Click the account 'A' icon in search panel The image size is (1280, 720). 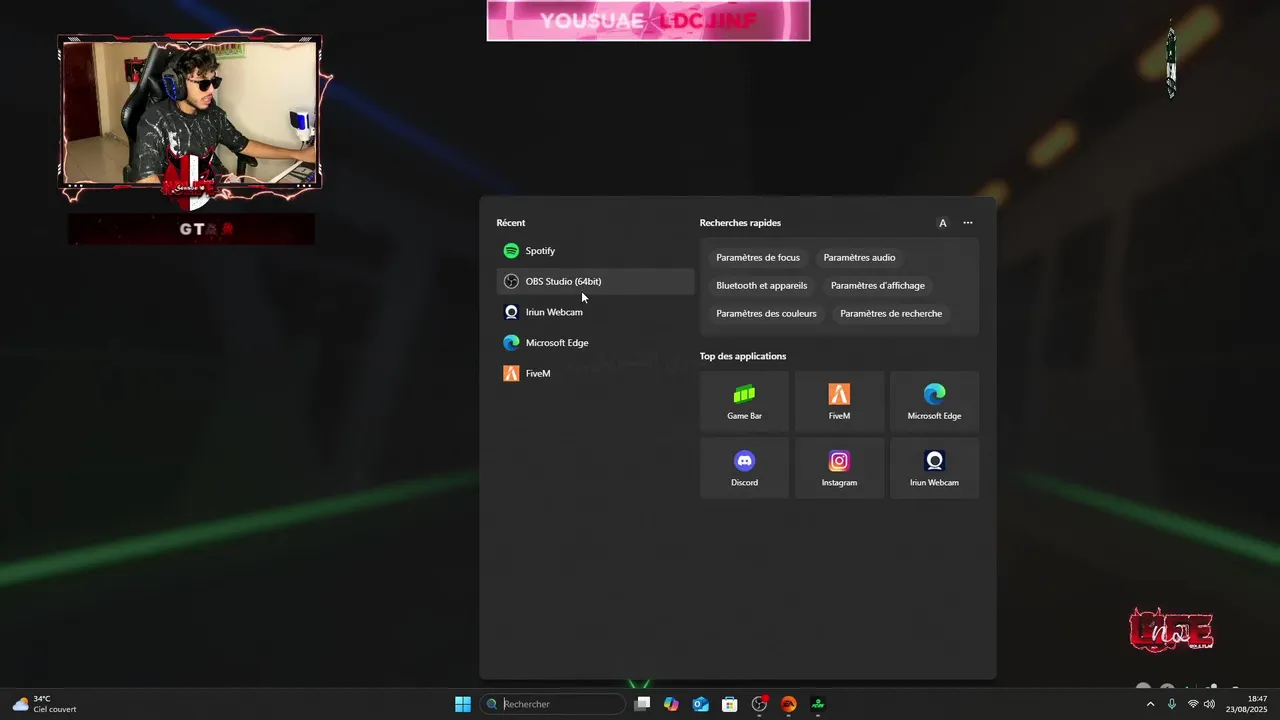(942, 223)
